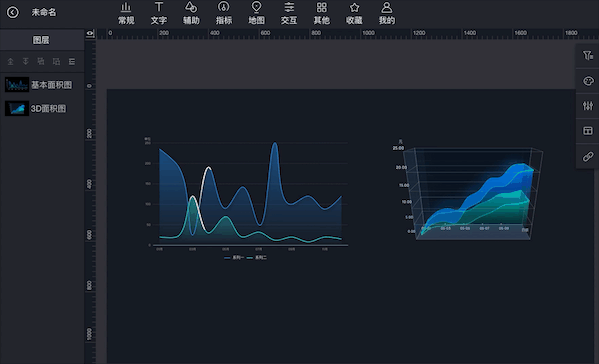Image resolution: width=599 pixels, height=364 pixels.
Task: Click the 3D面积图 layer thumbnail
Action: tap(17, 108)
